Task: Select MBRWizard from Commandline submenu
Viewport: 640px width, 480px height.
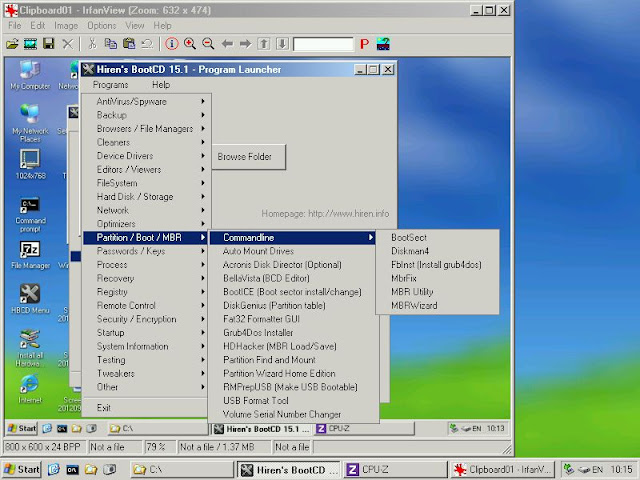Action: coord(437,305)
